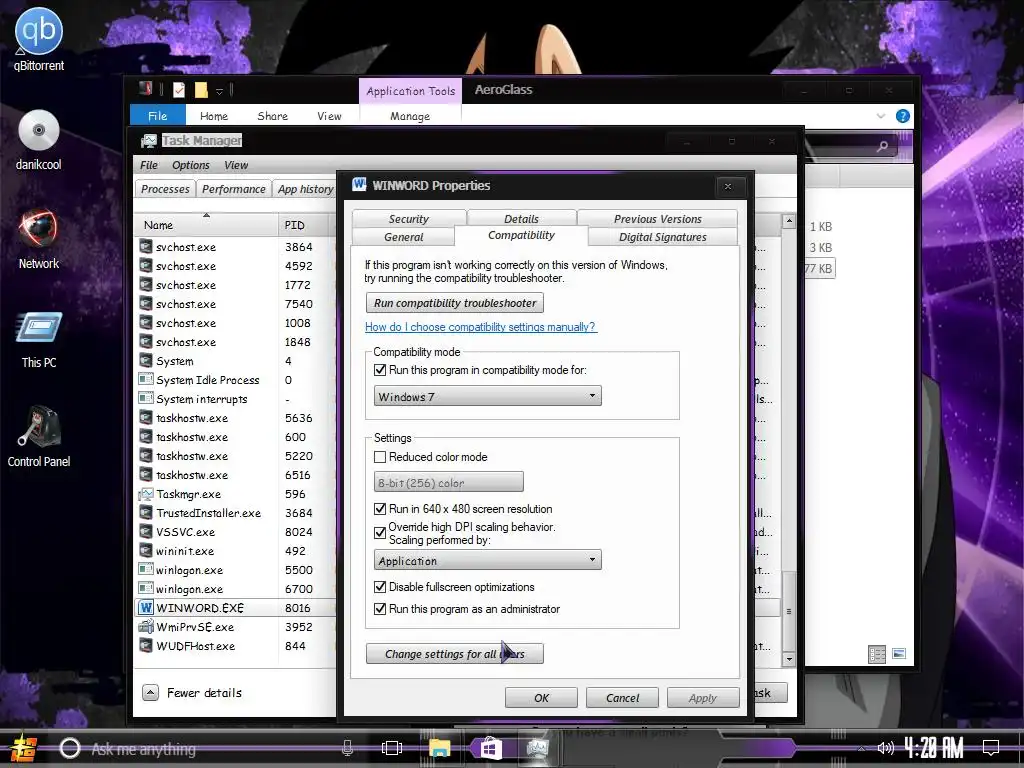Confirm with the OK button
Image resolution: width=1024 pixels, height=768 pixels.
pyautogui.click(x=541, y=698)
